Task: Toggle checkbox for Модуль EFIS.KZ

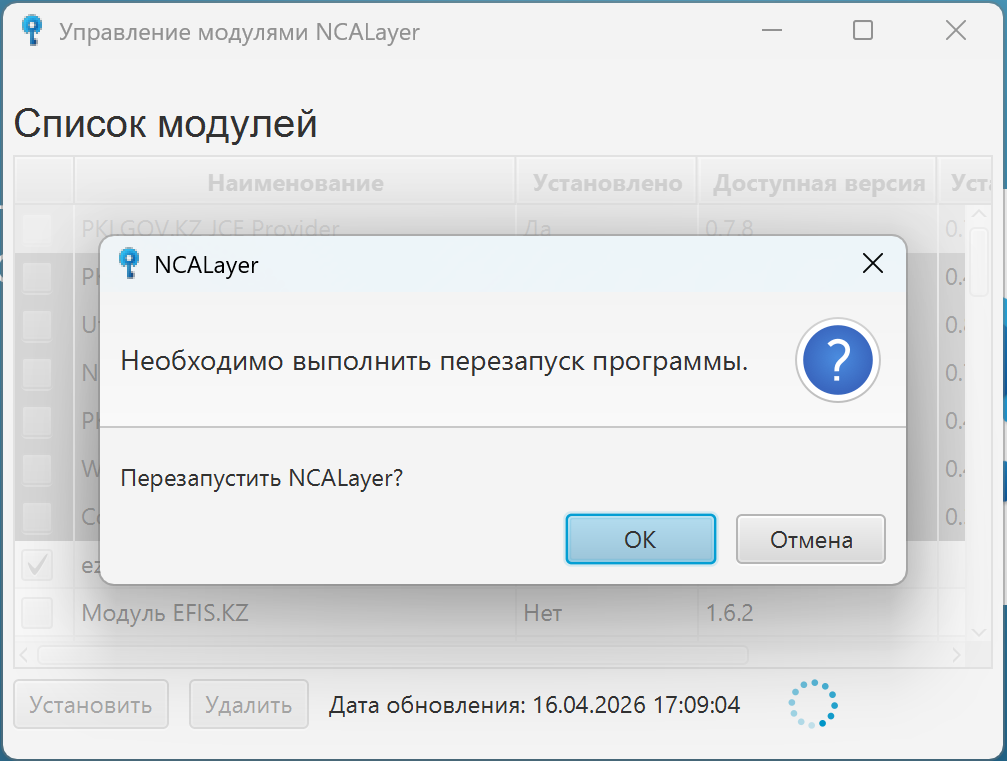Action: pos(37,613)
